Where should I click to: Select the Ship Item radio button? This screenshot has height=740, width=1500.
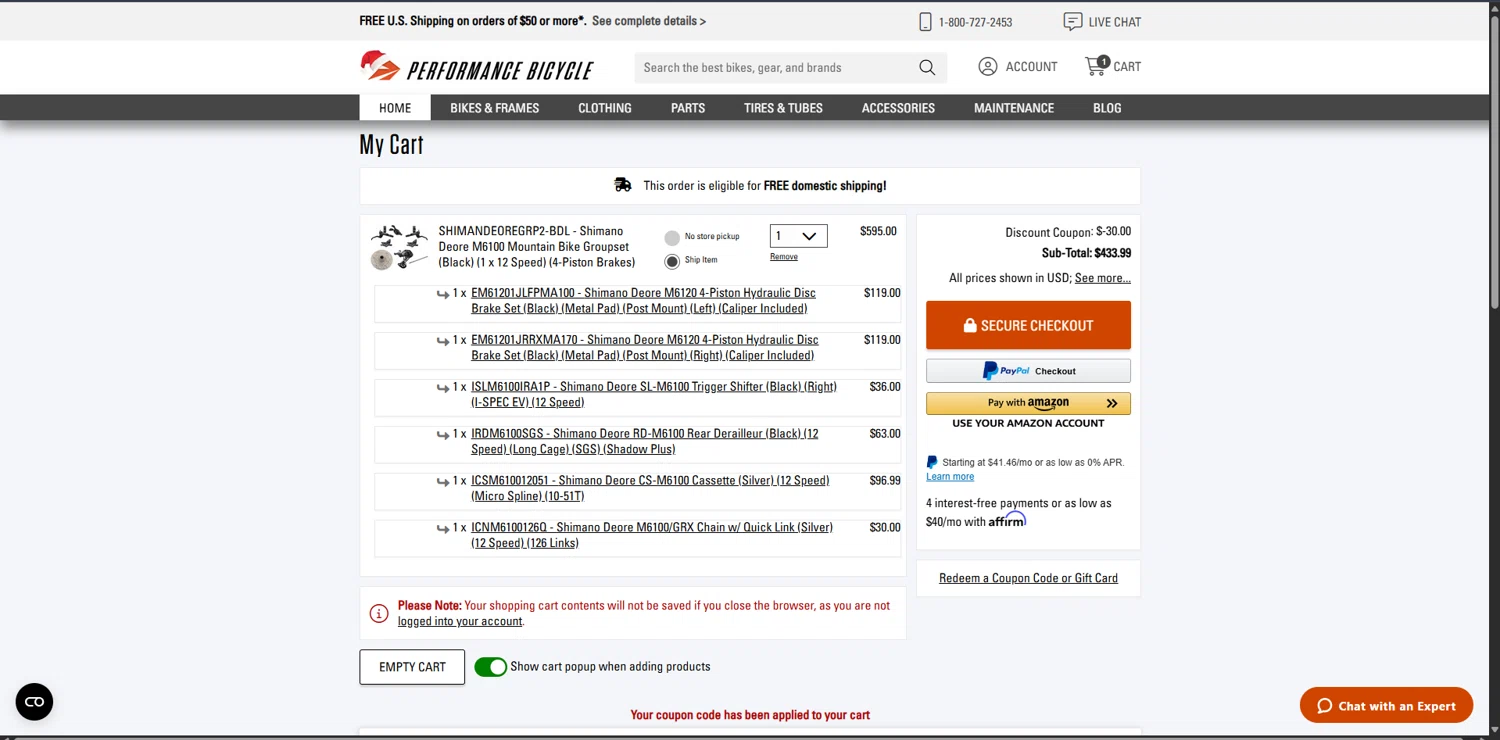[x=672, y=261]
